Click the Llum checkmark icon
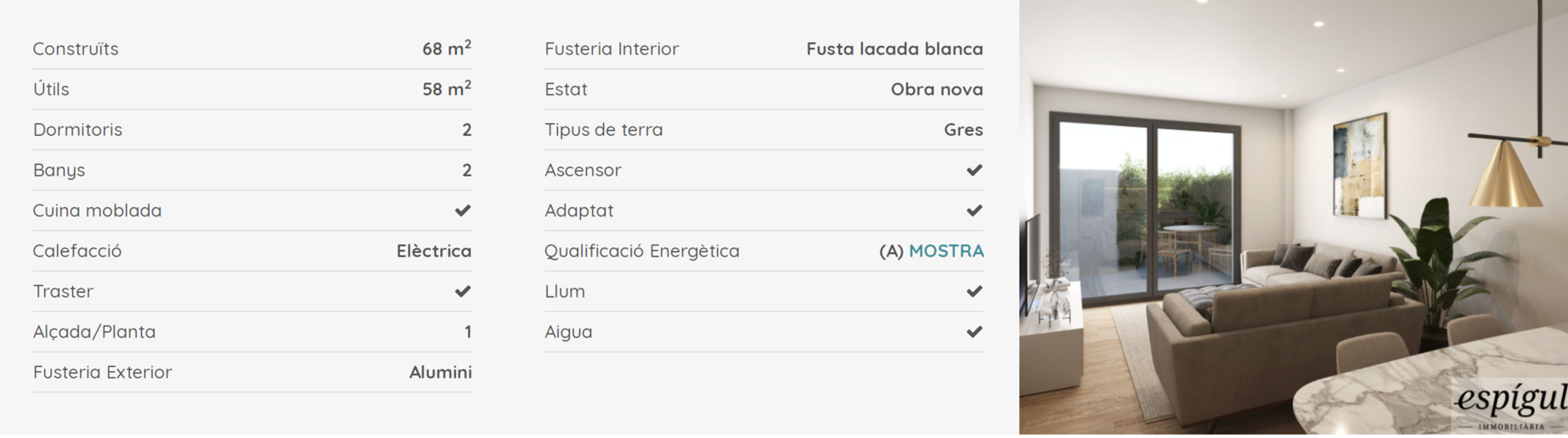The image size is (1568, 438). (x=974, y=291)
